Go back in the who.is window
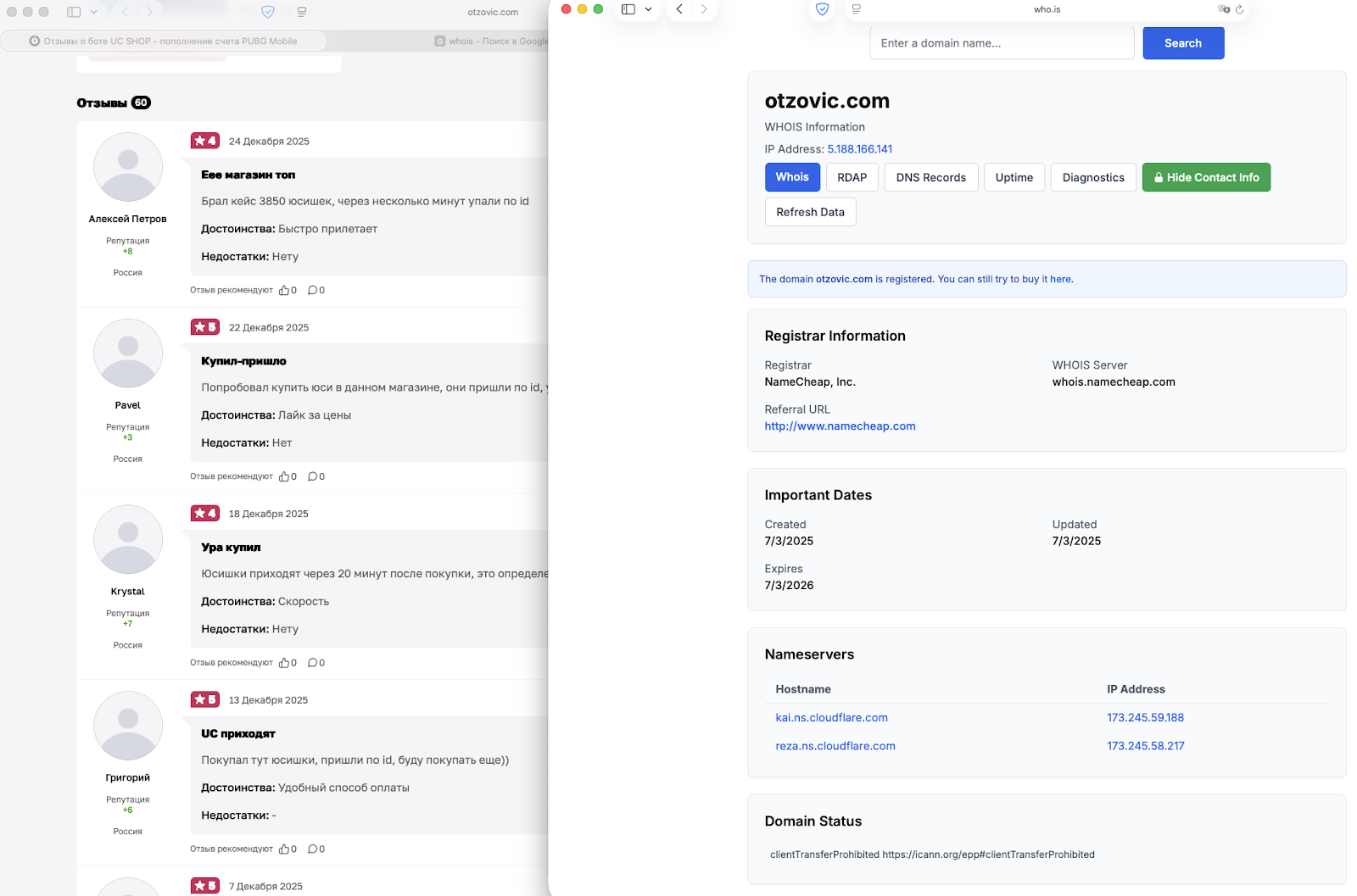This screenshot has height=896, width=1357. (x=679, y=9)
